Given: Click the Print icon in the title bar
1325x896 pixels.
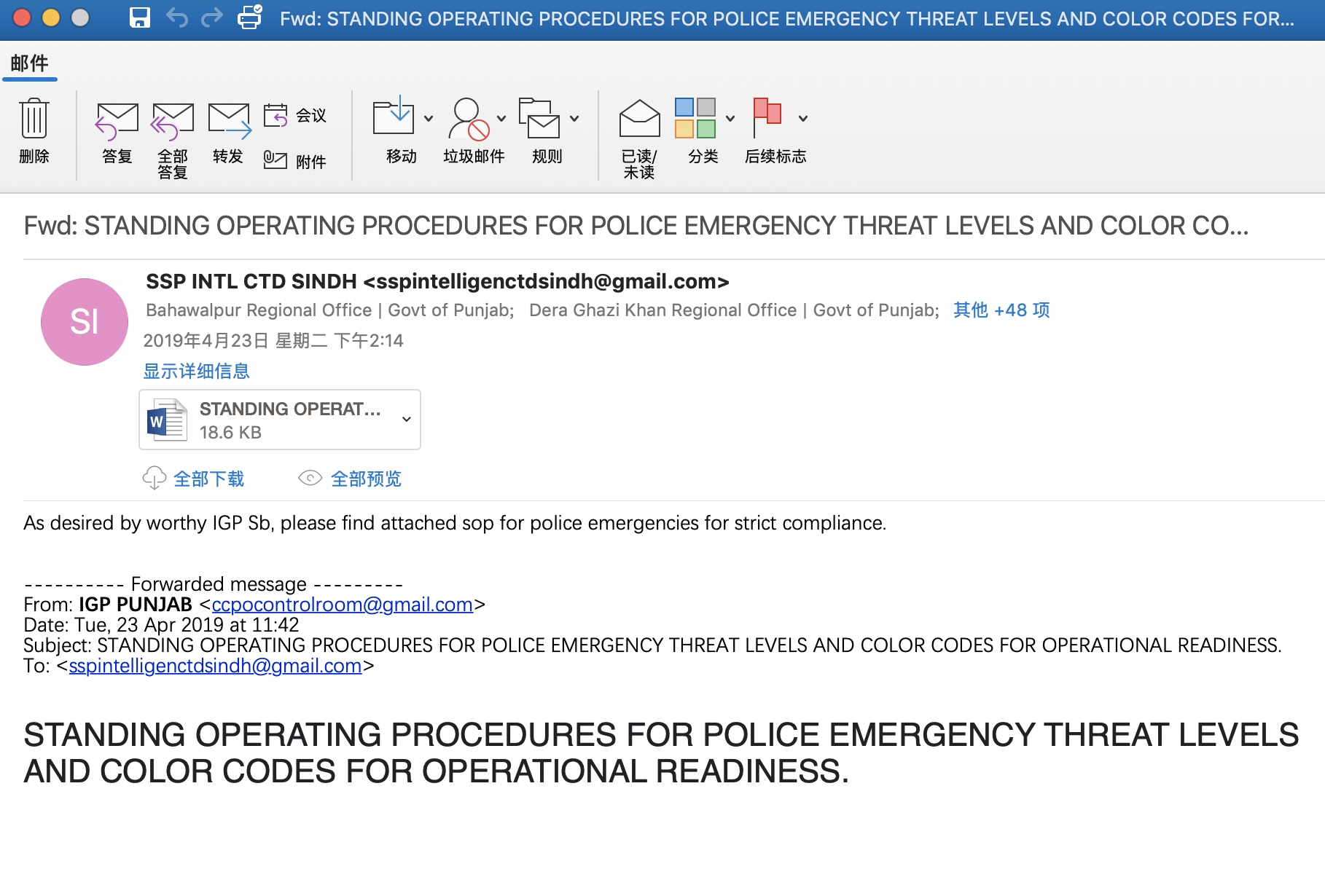Looking at the screenshot, I should (x=250, y=17).
